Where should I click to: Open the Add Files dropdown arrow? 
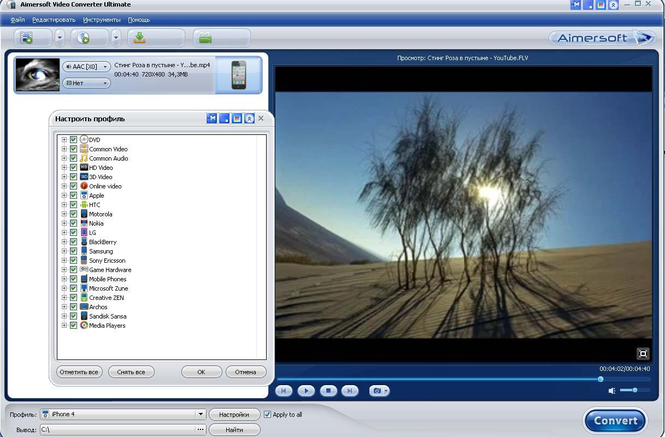click(59, 38)
